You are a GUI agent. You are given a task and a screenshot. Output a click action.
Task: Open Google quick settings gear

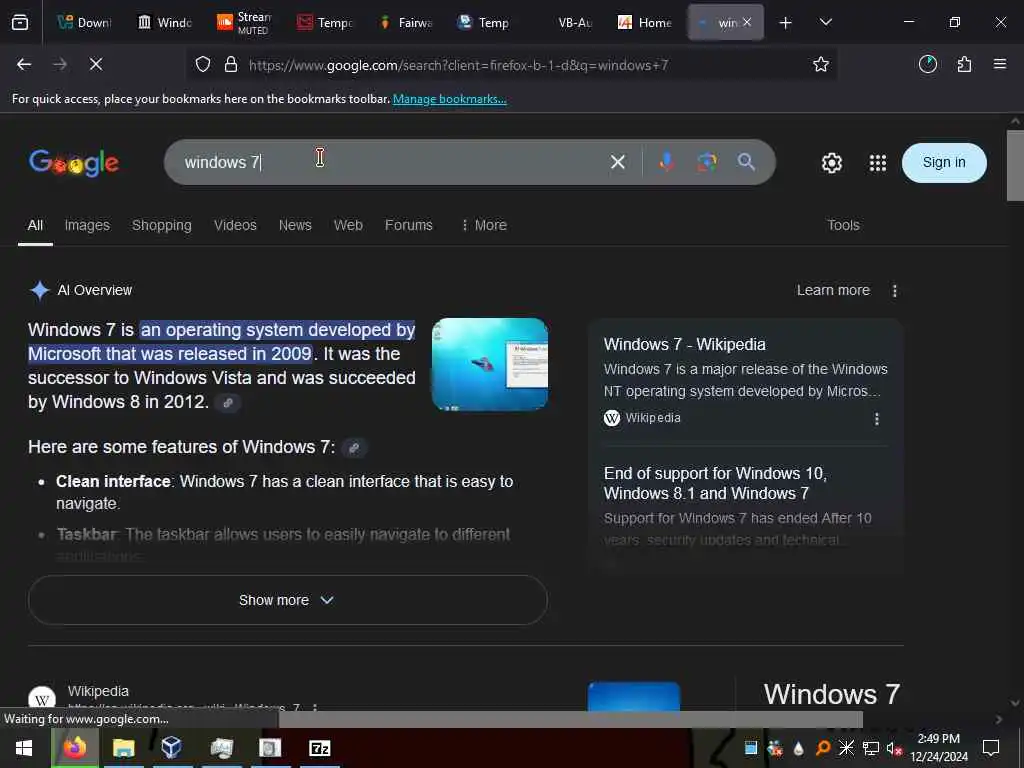pyautogui.click(x=831, y=163)
